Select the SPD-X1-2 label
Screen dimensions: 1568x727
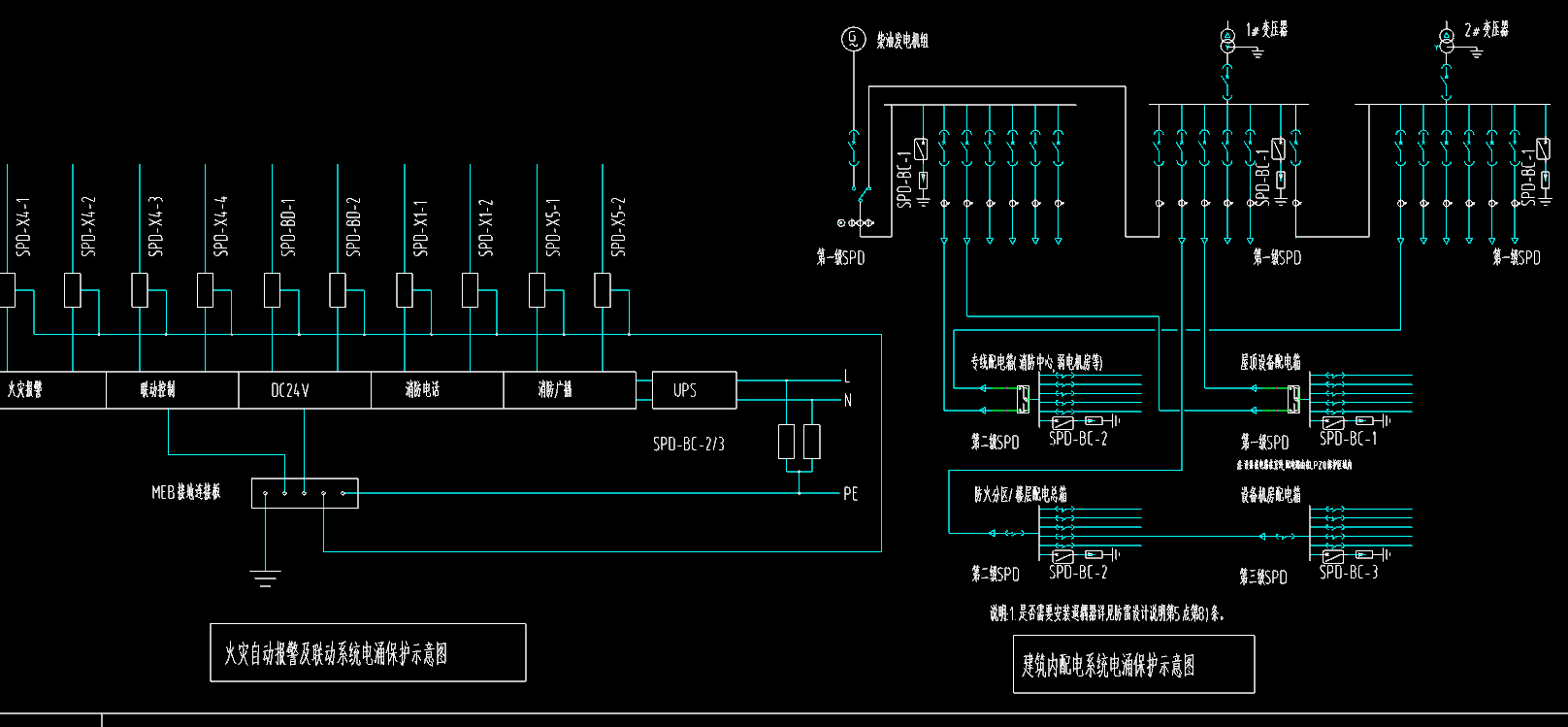click(x=486, y=227)
